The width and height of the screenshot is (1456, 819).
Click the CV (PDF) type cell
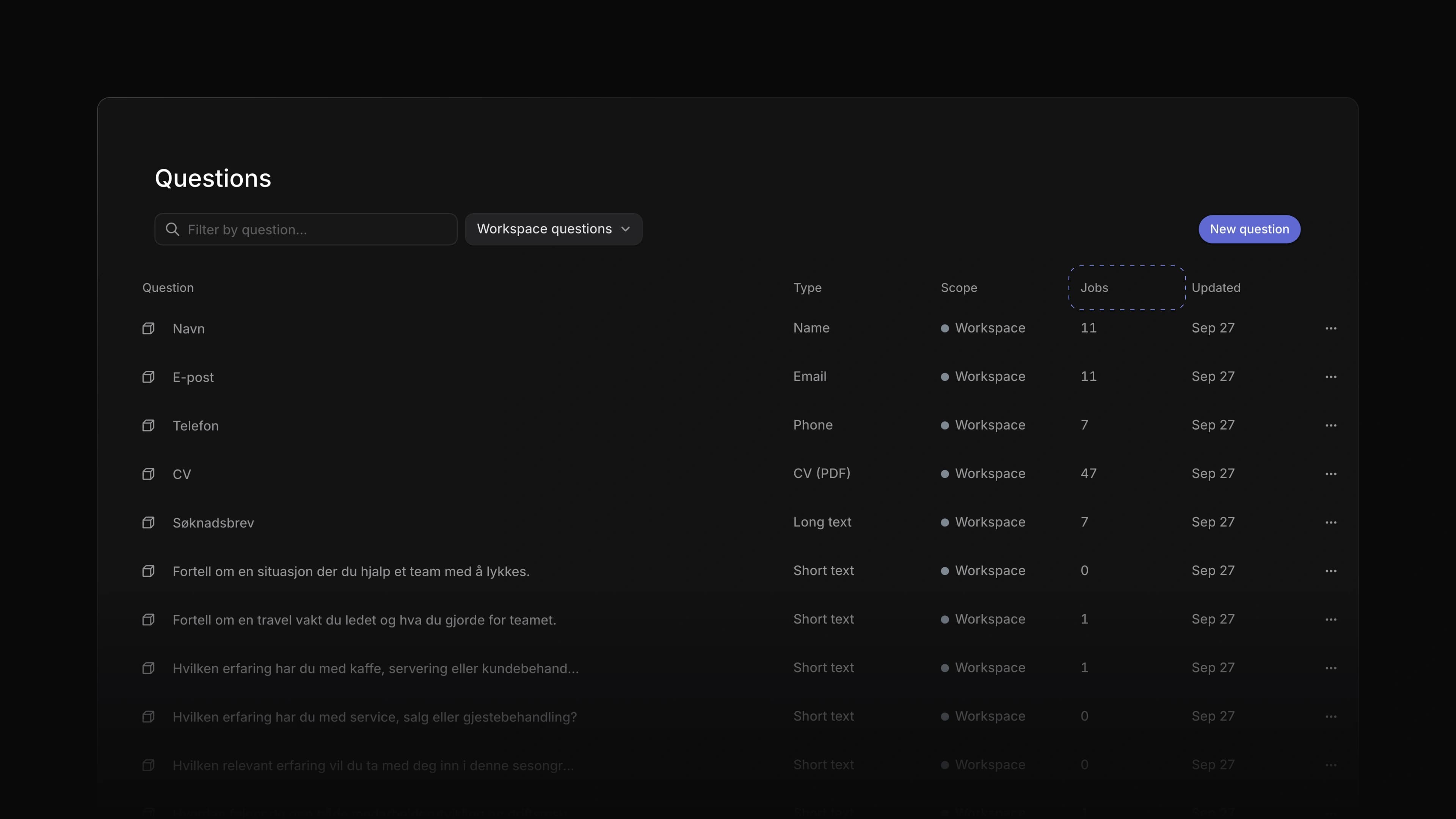point(822,474)
